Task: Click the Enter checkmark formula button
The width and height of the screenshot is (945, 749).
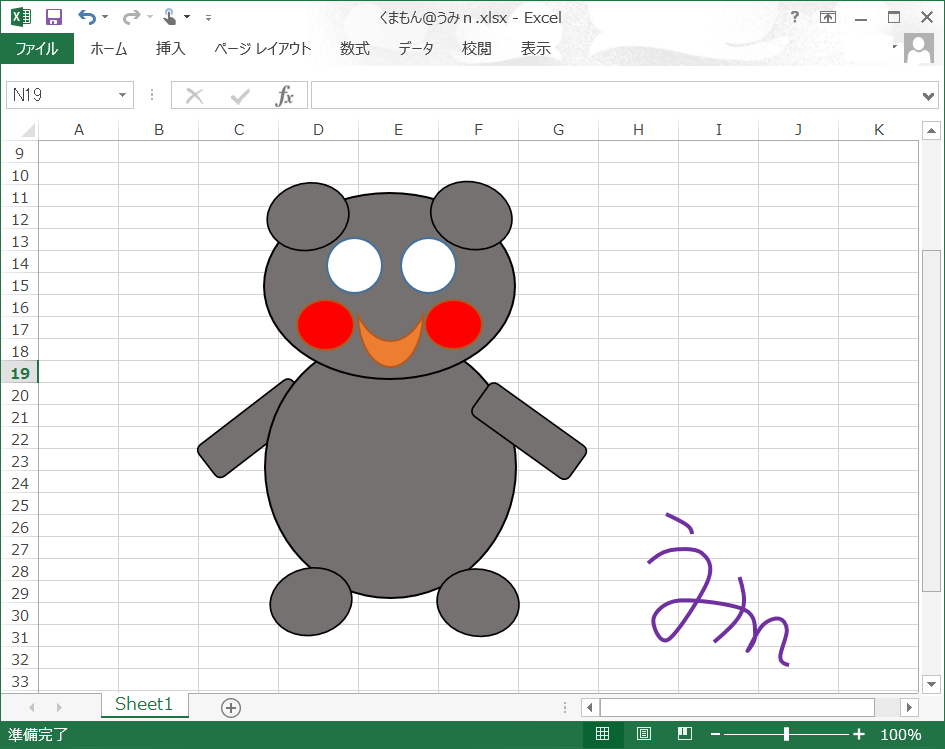Action: click(240, 95)
